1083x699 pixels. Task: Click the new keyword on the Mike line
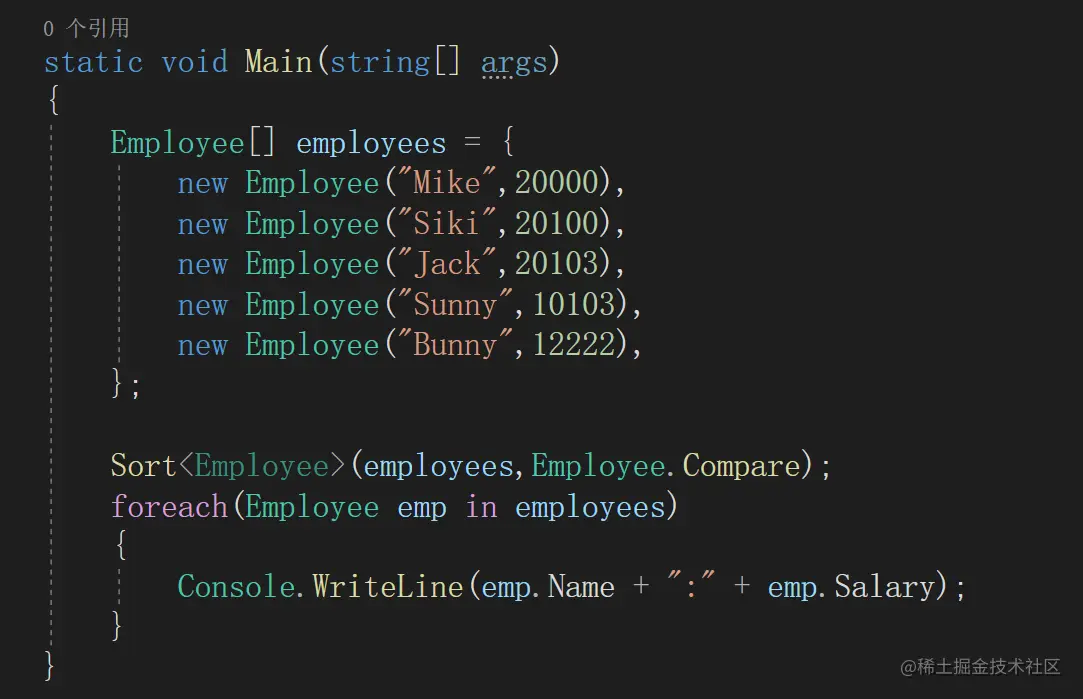tap(202, 184)
